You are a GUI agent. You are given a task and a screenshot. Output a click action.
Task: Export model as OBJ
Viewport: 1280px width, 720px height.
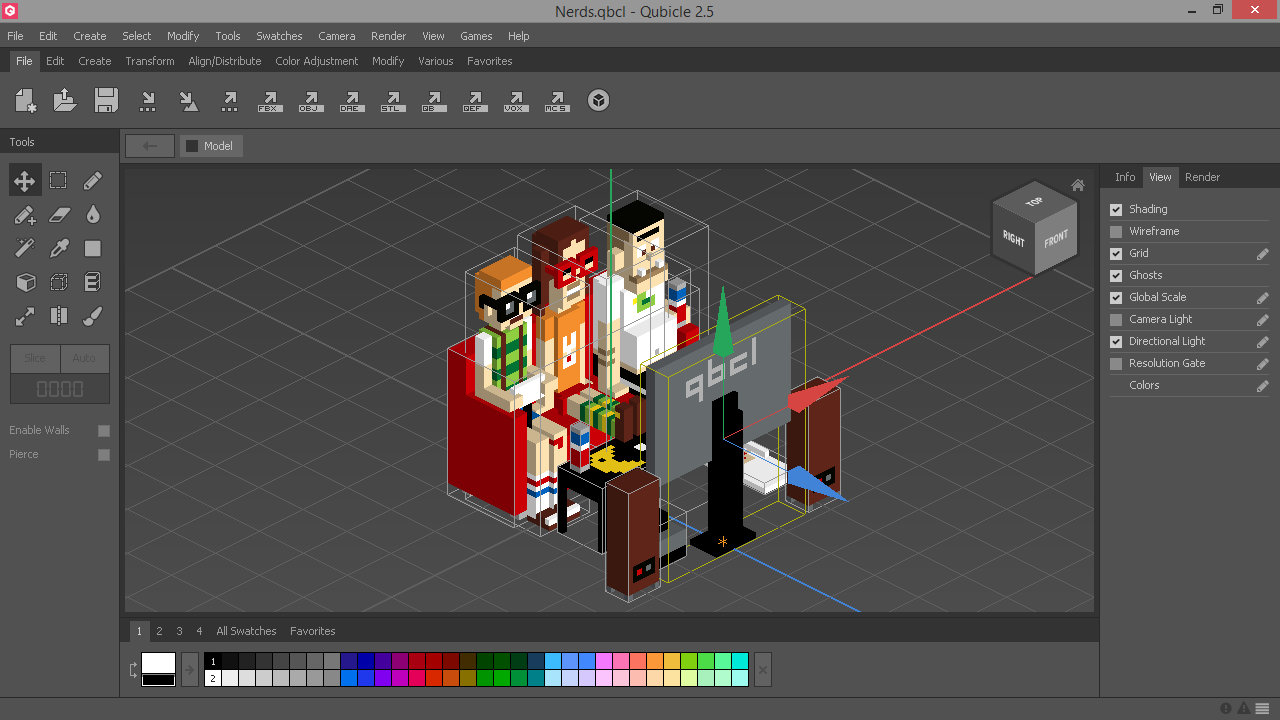tap(310, 101)
